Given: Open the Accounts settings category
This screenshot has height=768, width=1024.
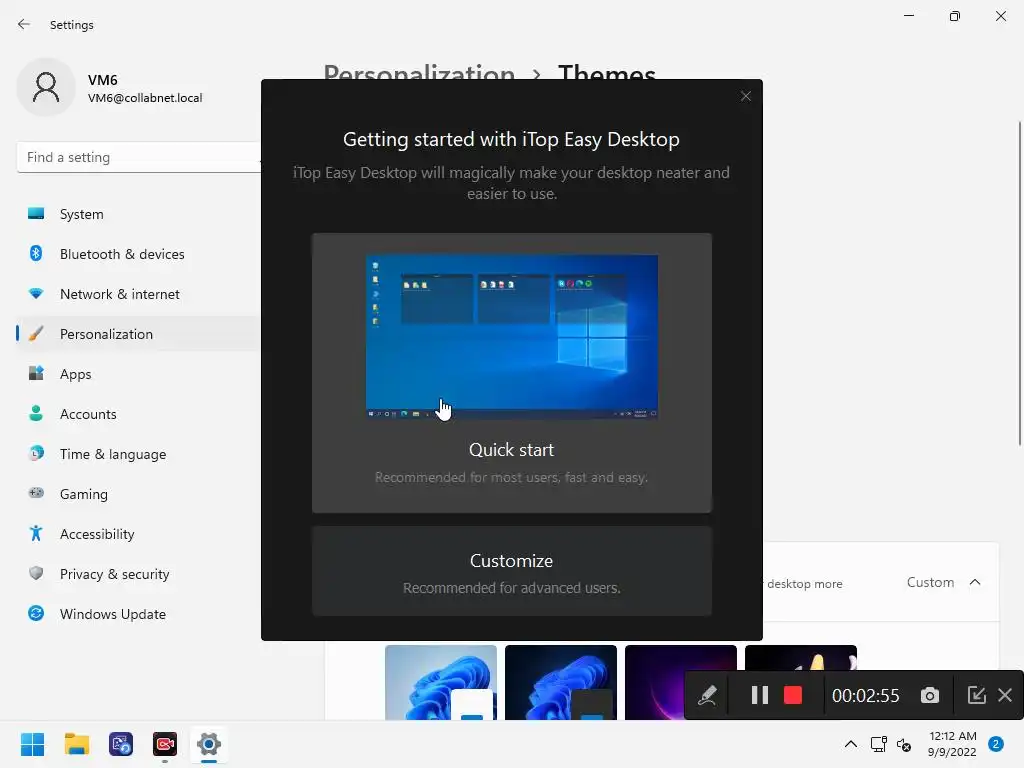Looking at the screenshot, I should (x=139, y=414).
